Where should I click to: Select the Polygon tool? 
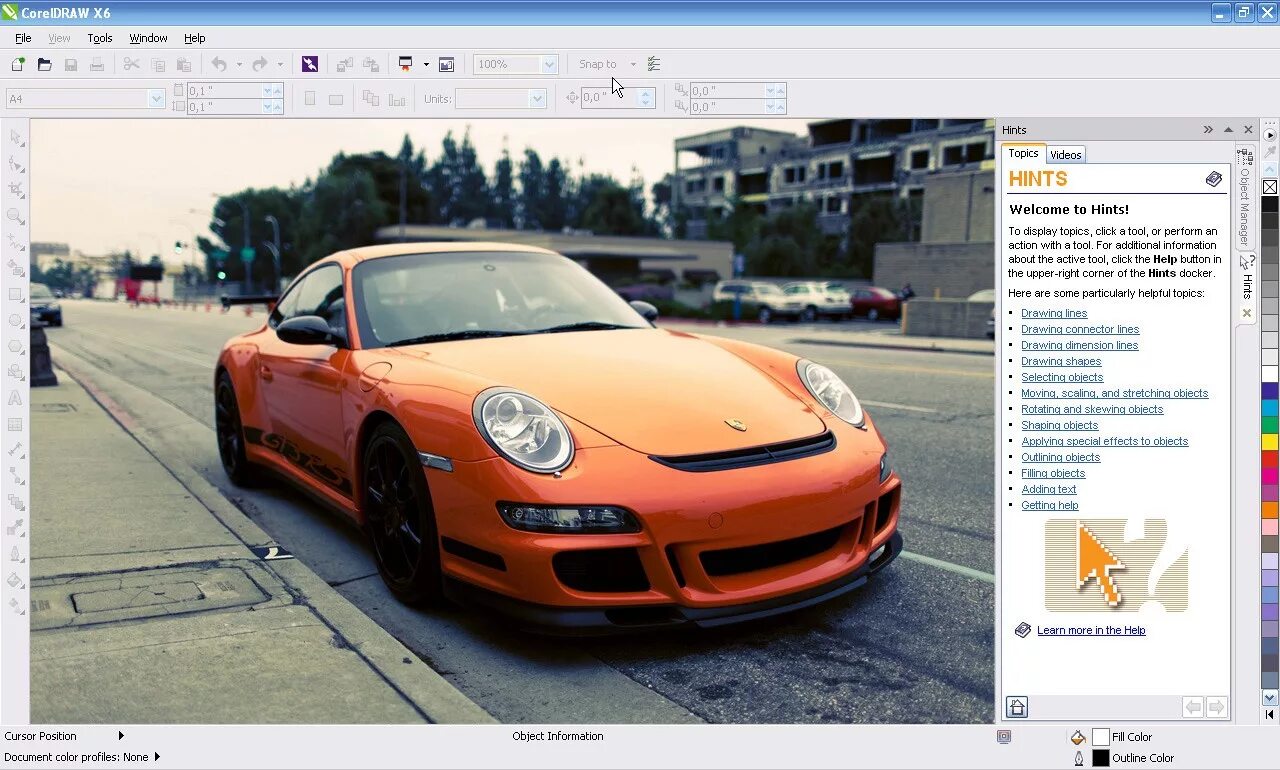pyautogui.click(x=16, y=346)
